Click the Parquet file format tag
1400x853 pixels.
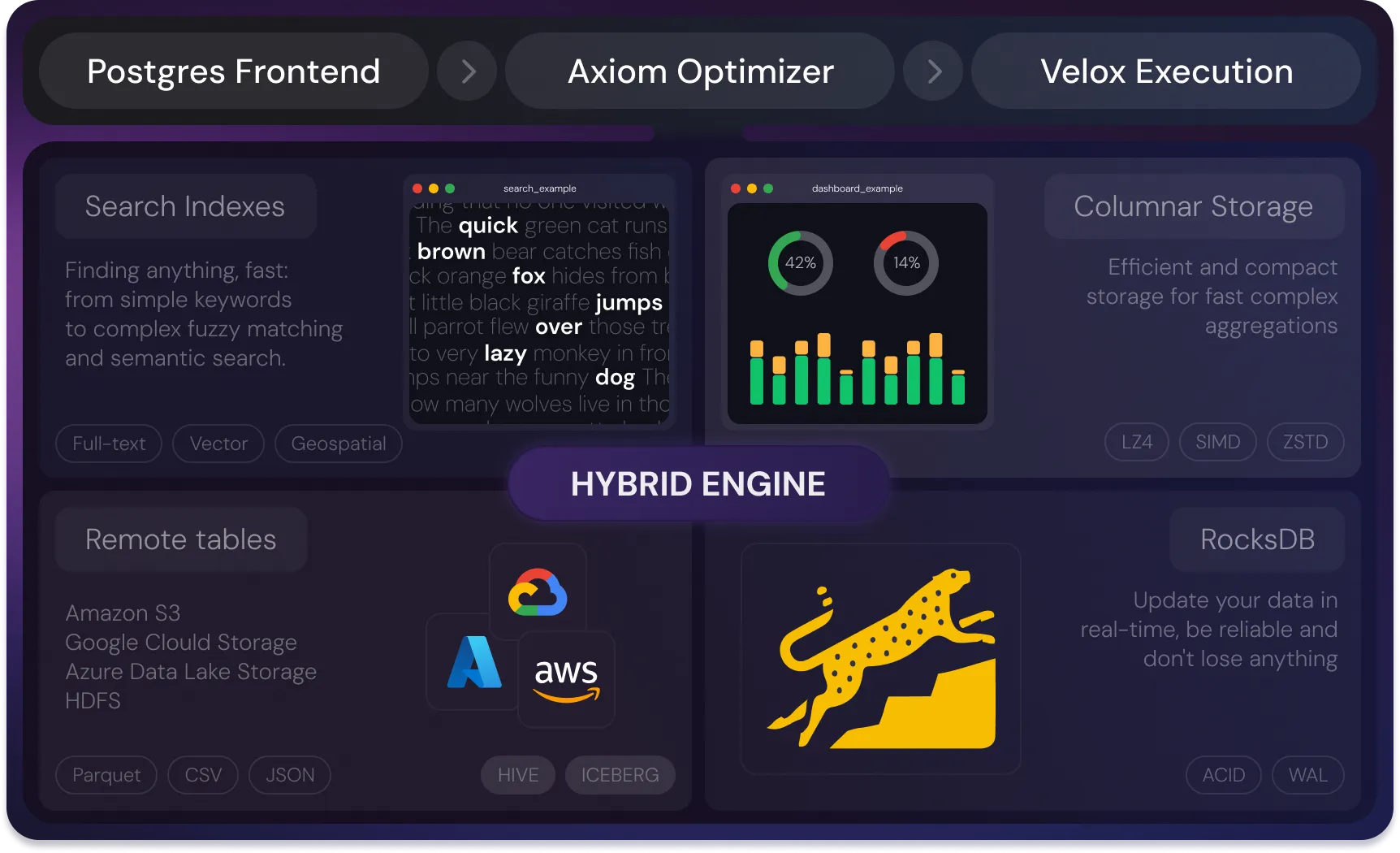[106, 775]
